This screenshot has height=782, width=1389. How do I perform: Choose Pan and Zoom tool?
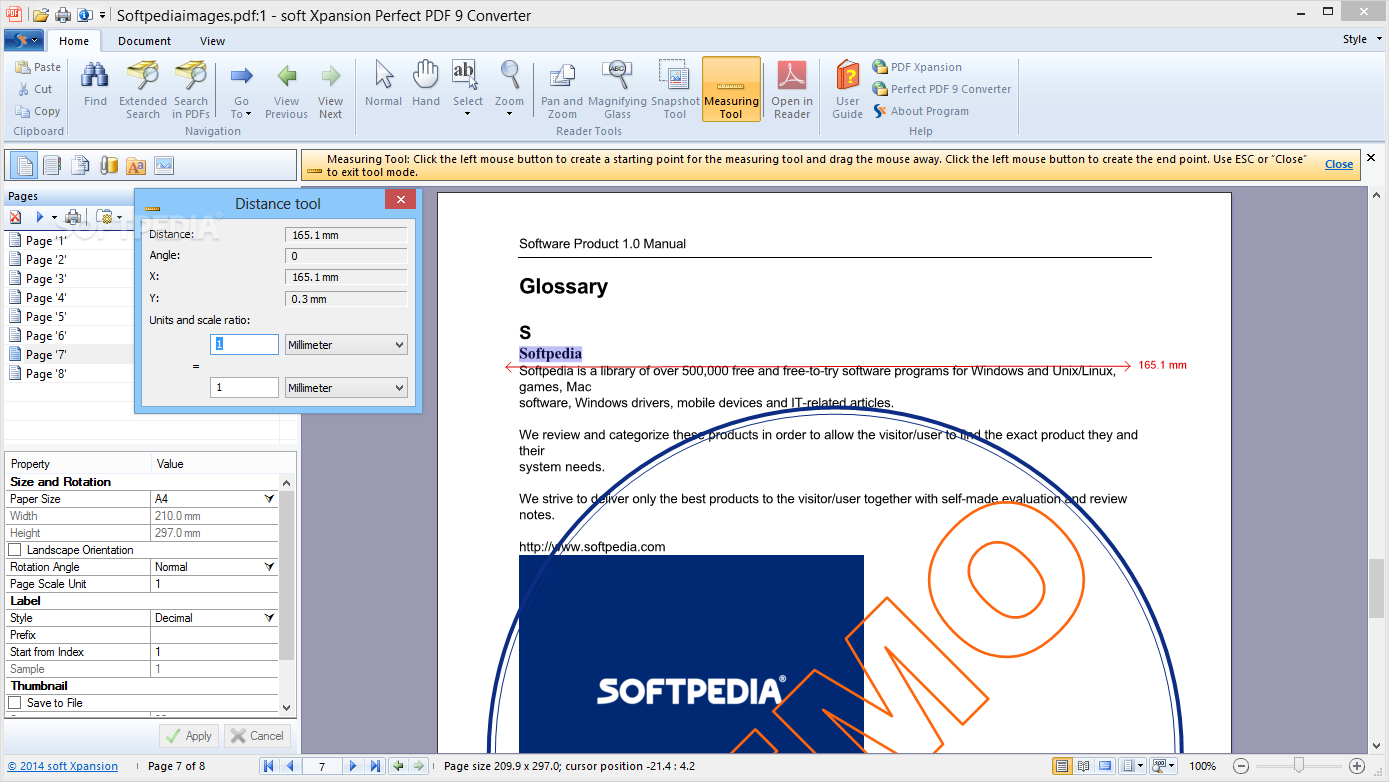point(562,90)
